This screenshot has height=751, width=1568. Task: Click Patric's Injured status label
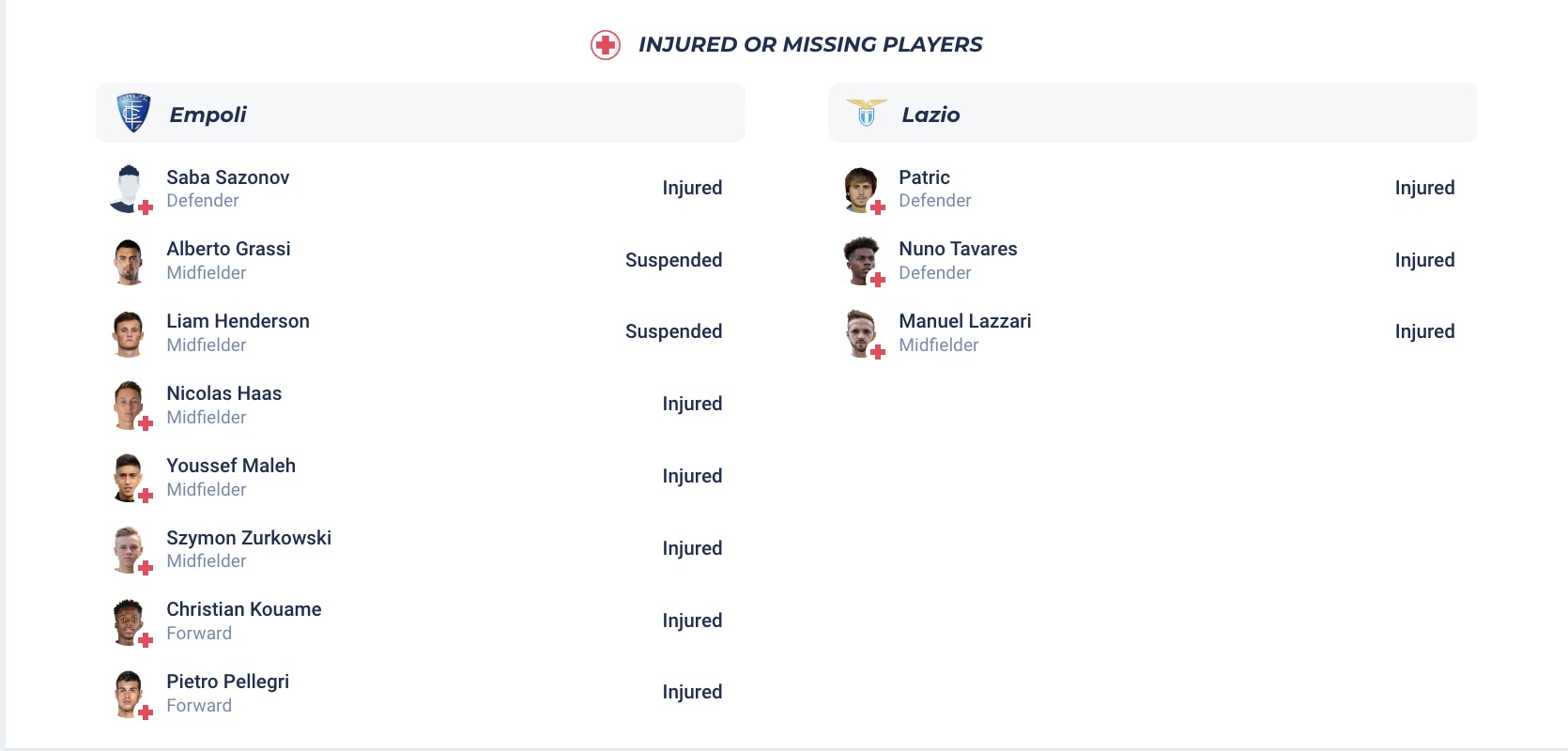pyautogui.click(x=1424, y=188)
